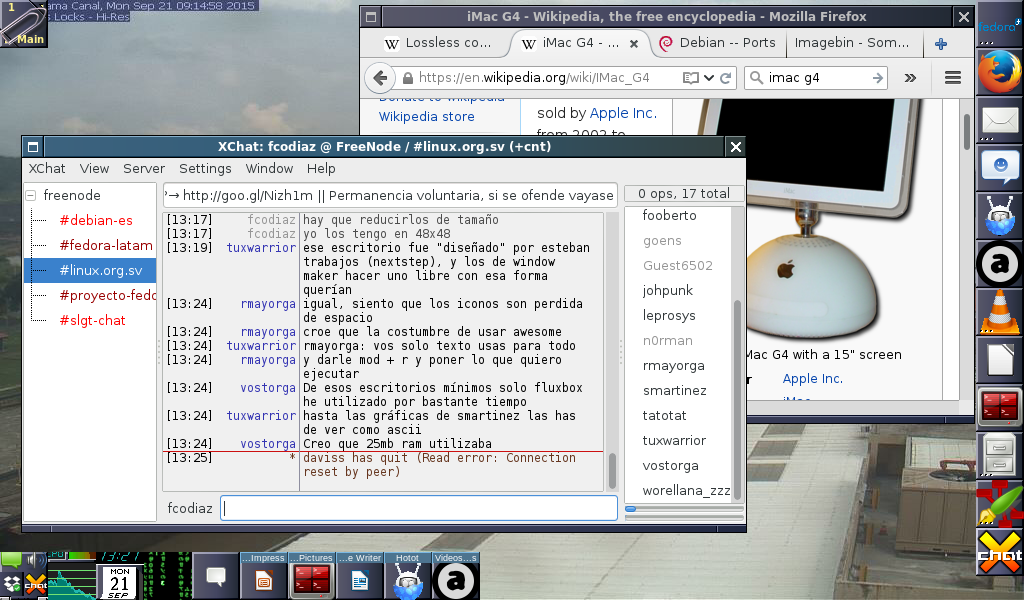The image size is (1024, 600).
Task: Click the speech bubble icon in the bottom bar
Action: (x=216, y=576)
